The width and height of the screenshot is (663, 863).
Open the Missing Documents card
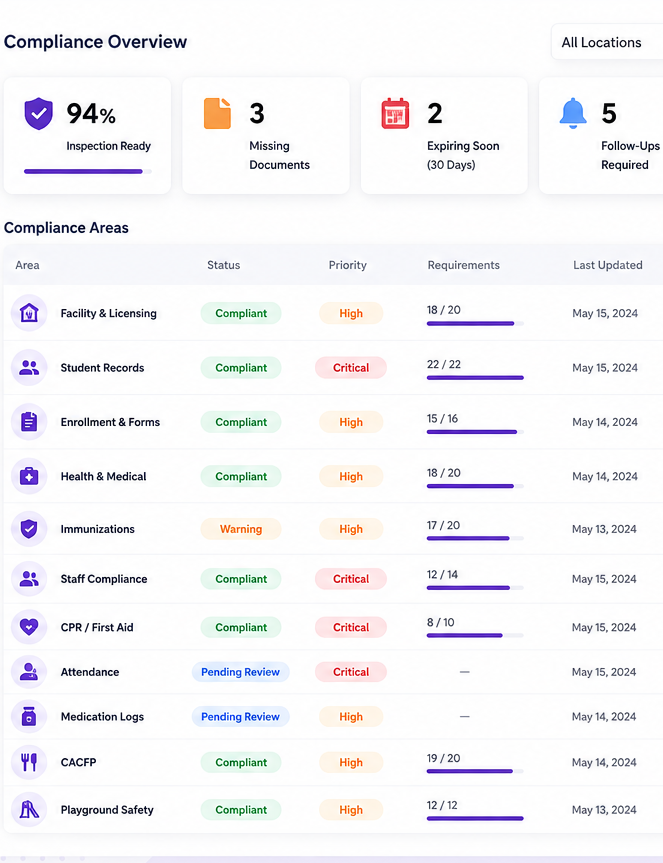(266, 135)
